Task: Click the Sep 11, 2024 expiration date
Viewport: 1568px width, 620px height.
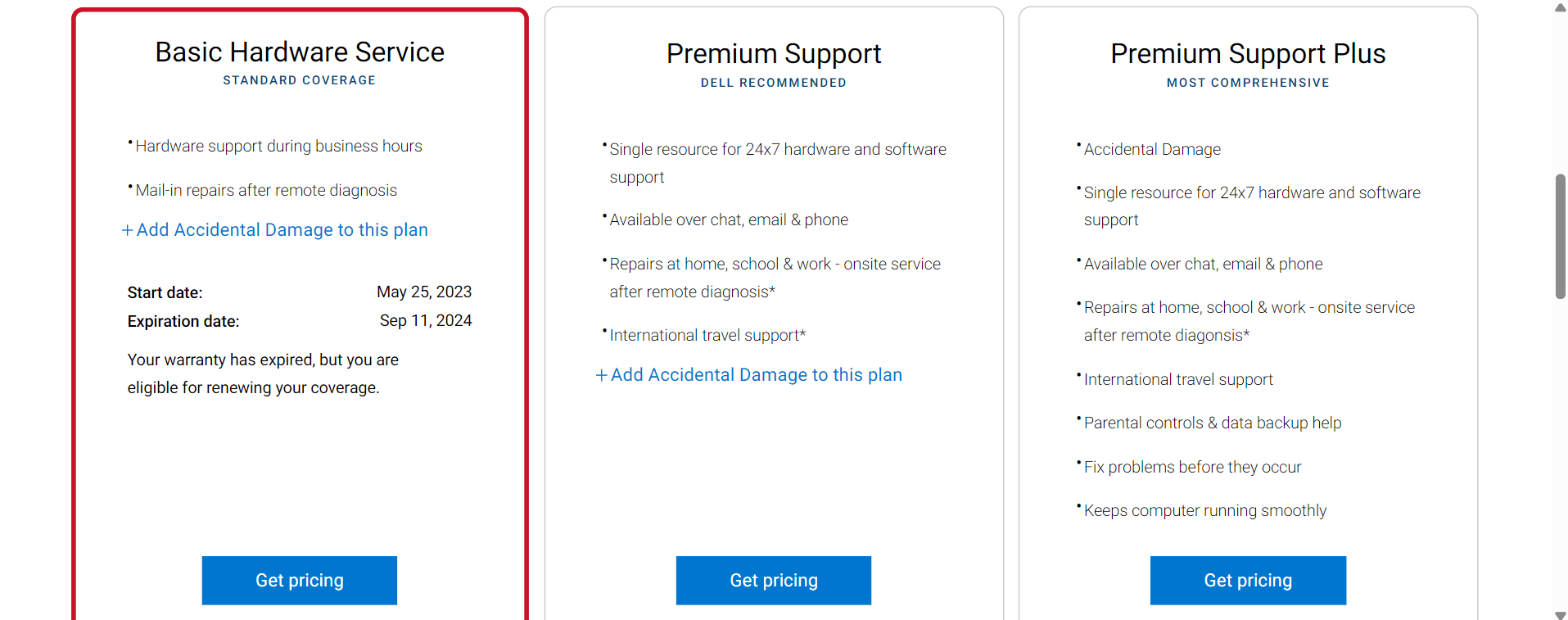Action: pos(426,321)
